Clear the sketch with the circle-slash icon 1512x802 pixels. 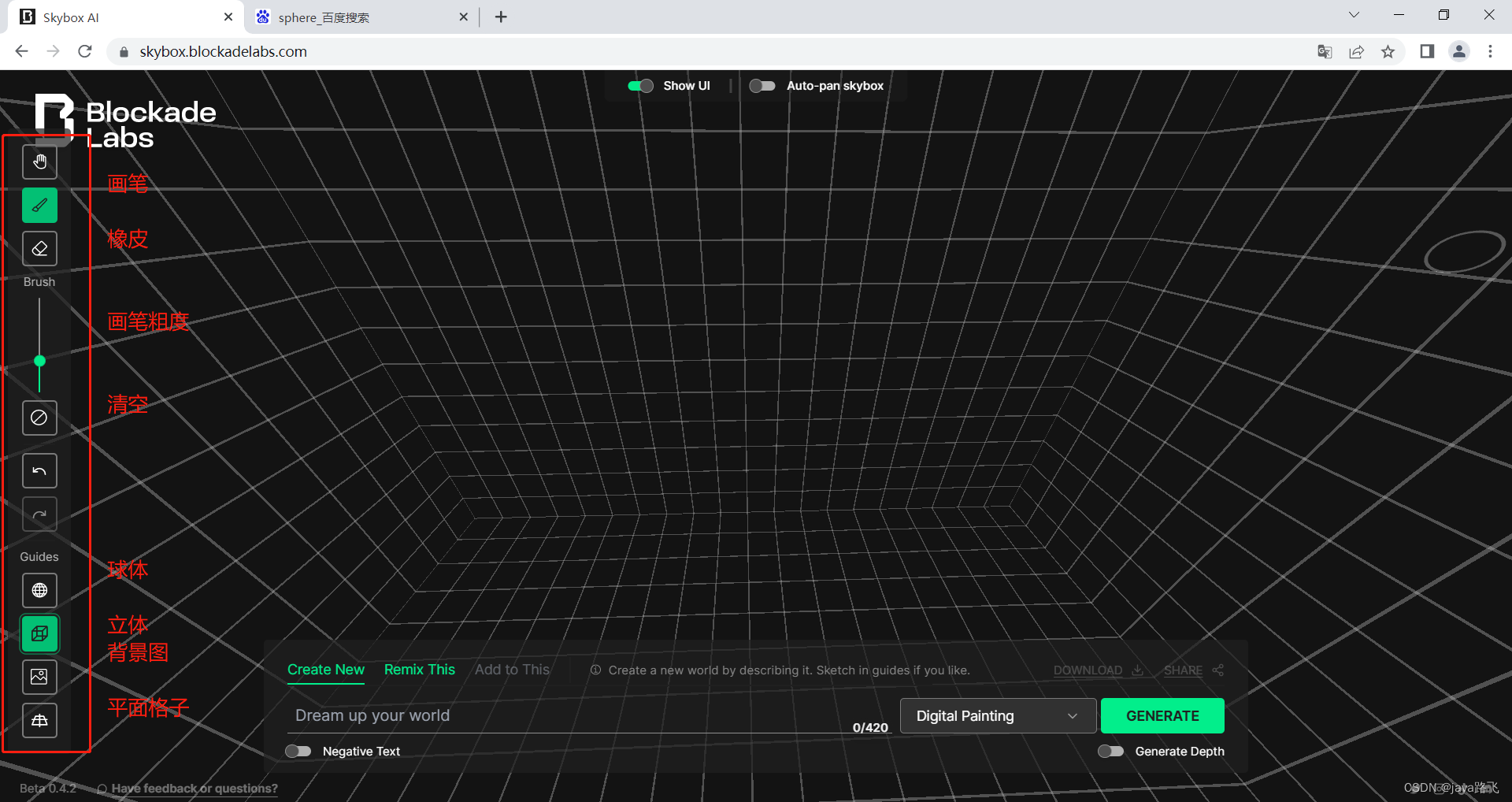pos(39,418)
